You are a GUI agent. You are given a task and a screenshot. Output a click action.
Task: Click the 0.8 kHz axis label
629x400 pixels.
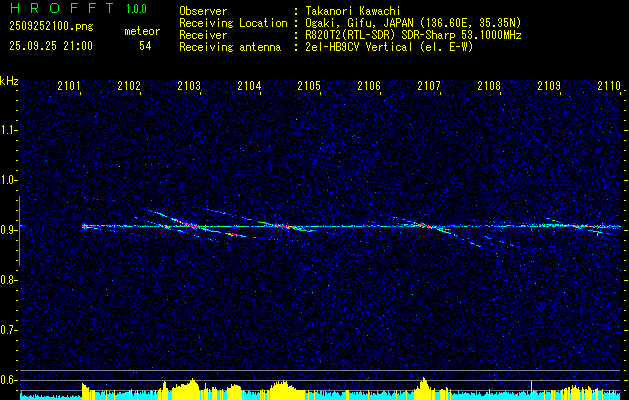pos(8,280)
